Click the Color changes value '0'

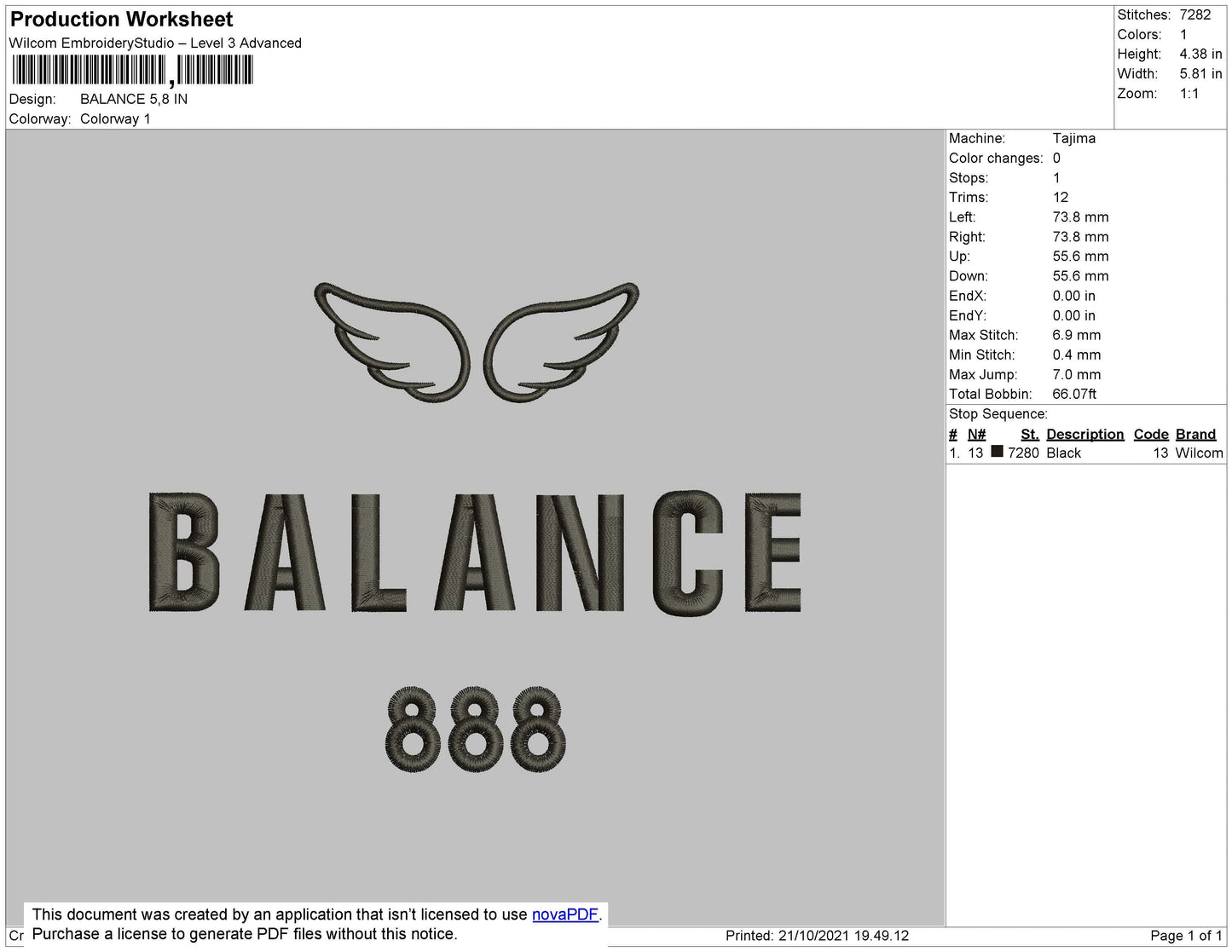coord(1056,159)
